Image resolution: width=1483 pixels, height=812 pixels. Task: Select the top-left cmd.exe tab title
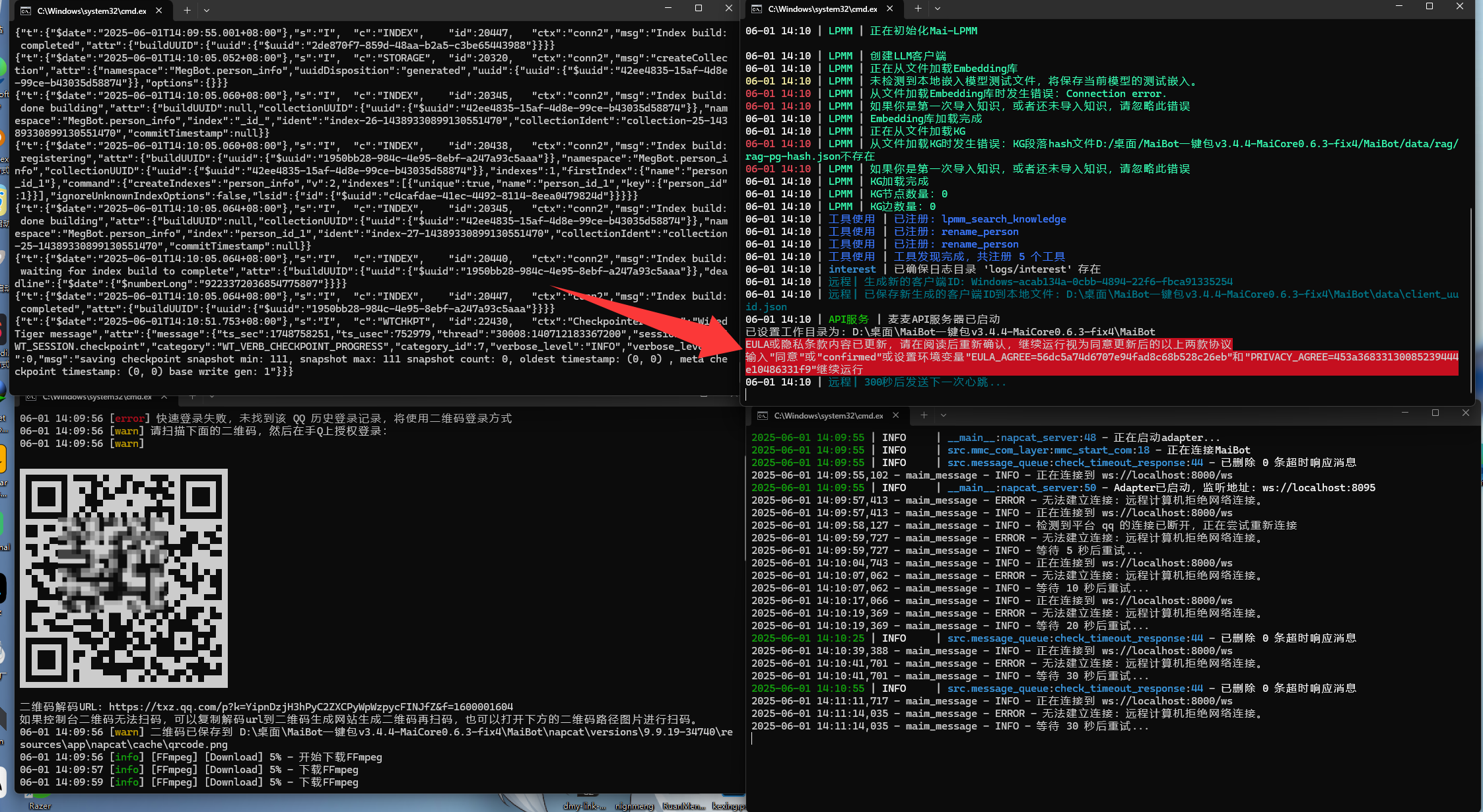pos(92,11)
